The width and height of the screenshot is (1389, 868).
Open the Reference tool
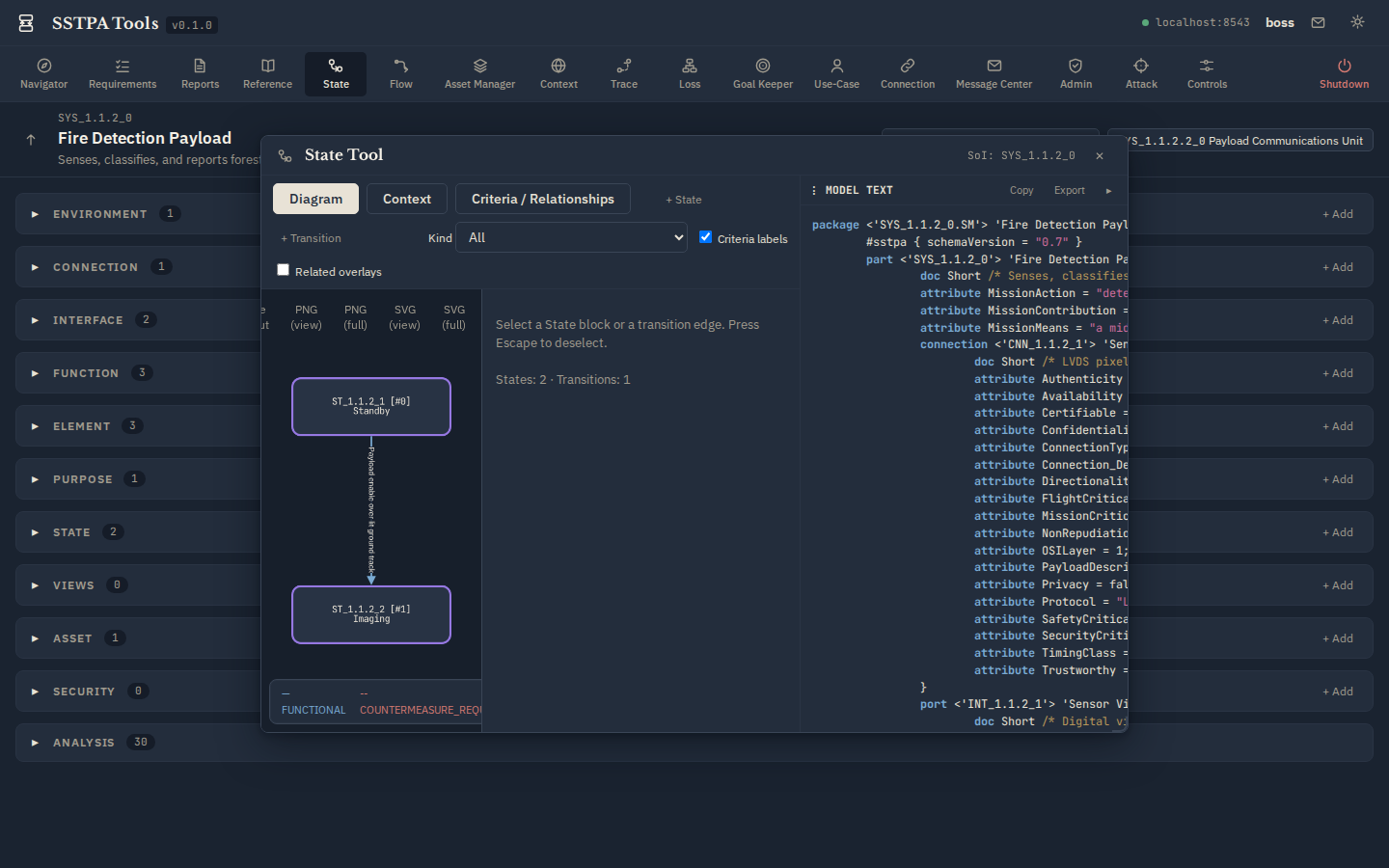[x=268, y=74]
